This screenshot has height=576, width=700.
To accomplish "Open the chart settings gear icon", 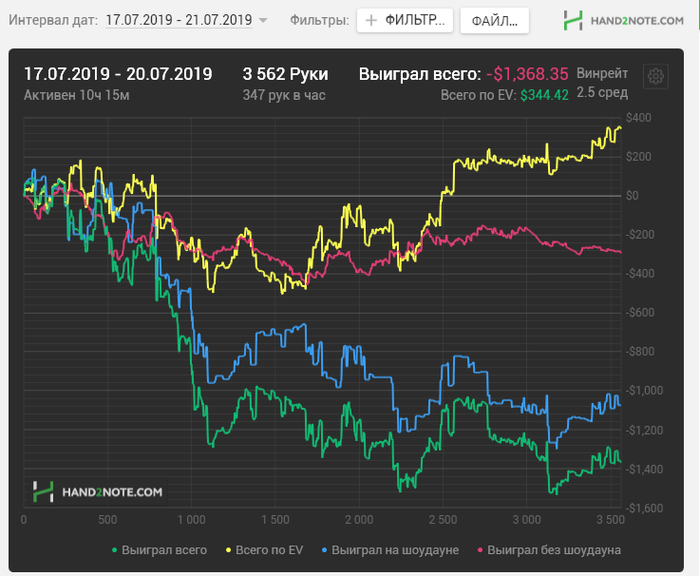I will [655, 76].
